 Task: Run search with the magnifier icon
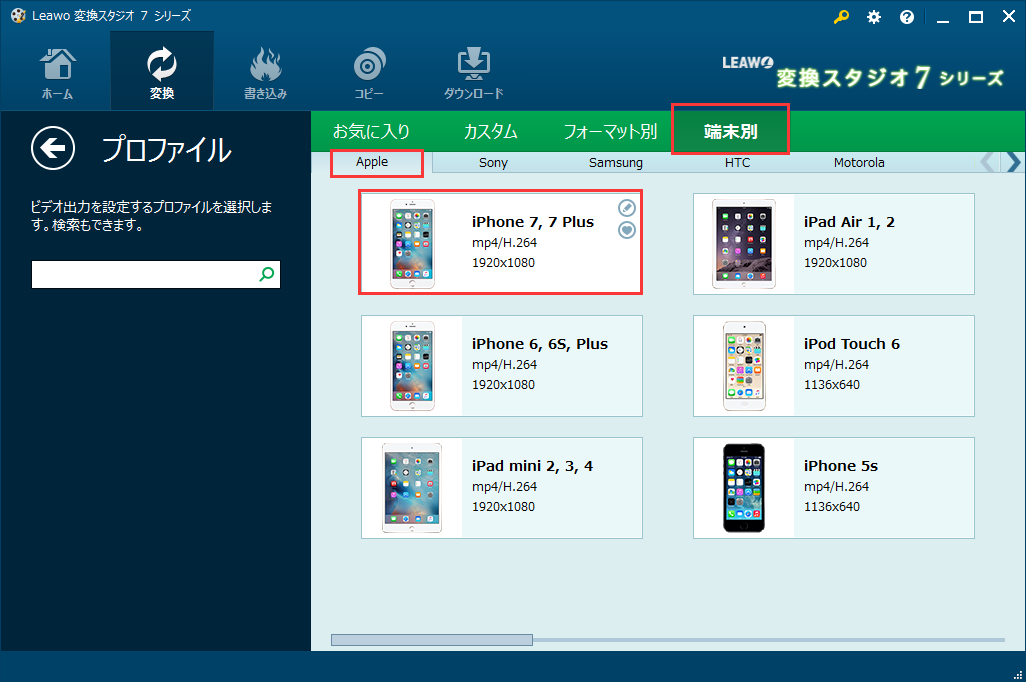pyautogui.click(x=267, y=273)
